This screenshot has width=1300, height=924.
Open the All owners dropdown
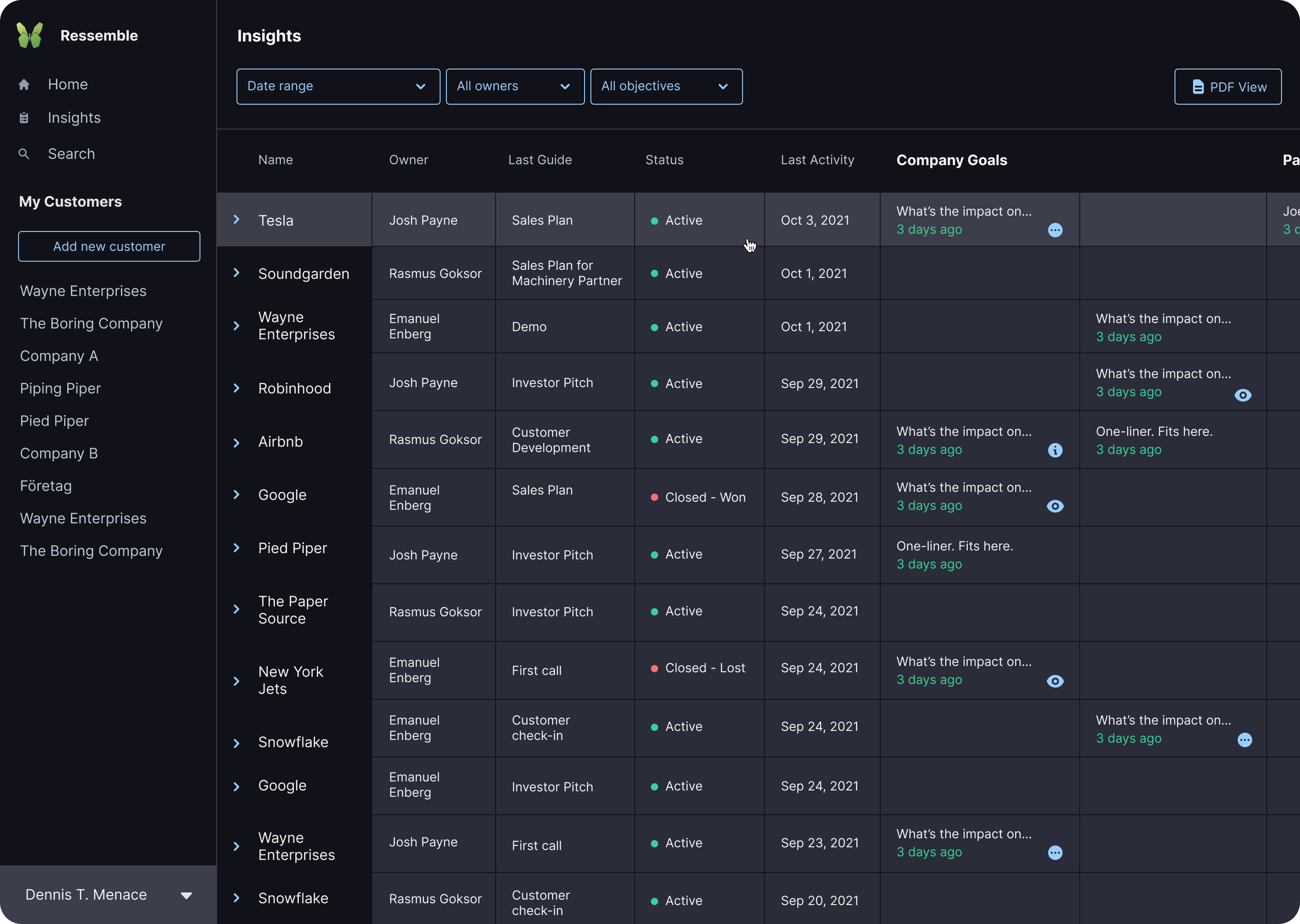pos(515,87)
